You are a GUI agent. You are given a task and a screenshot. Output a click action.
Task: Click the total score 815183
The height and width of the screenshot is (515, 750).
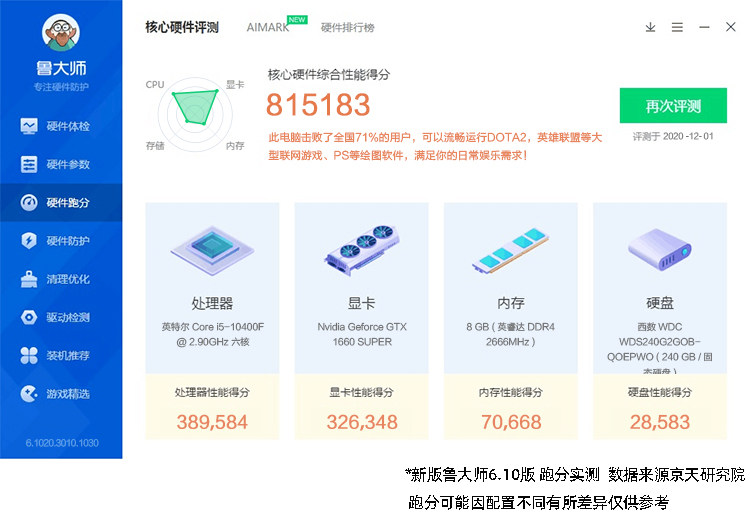click(x=318, y=105)
